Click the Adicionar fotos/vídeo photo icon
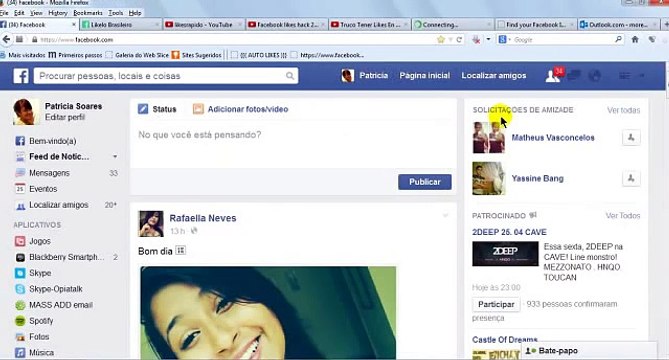669x360 pixels. click(198, 109)
